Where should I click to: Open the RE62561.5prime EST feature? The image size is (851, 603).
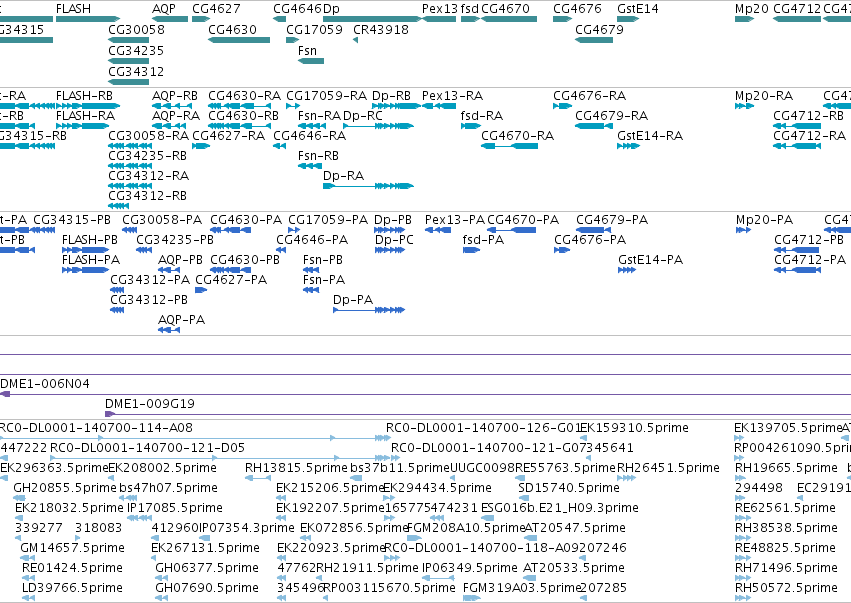pyautogui.click(x=741, y=518)
